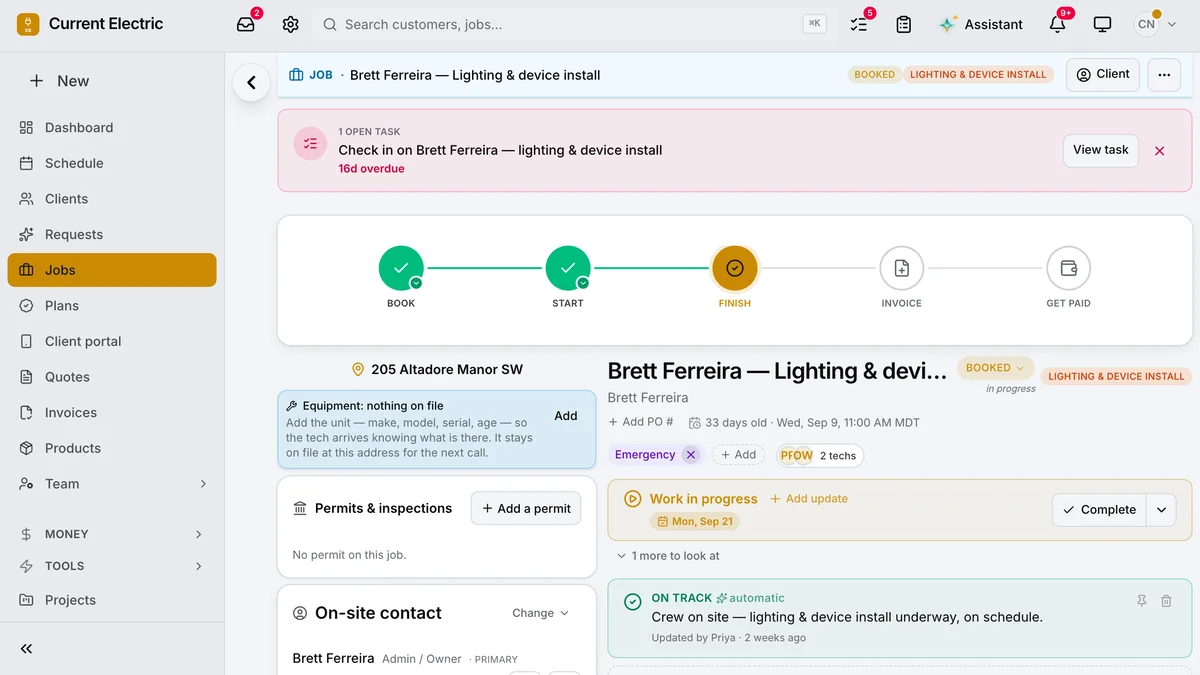The width and height of the screenshot is (1200, 675).
Task: Open Schedule in sidebar
Action: (x=112, y=163)
